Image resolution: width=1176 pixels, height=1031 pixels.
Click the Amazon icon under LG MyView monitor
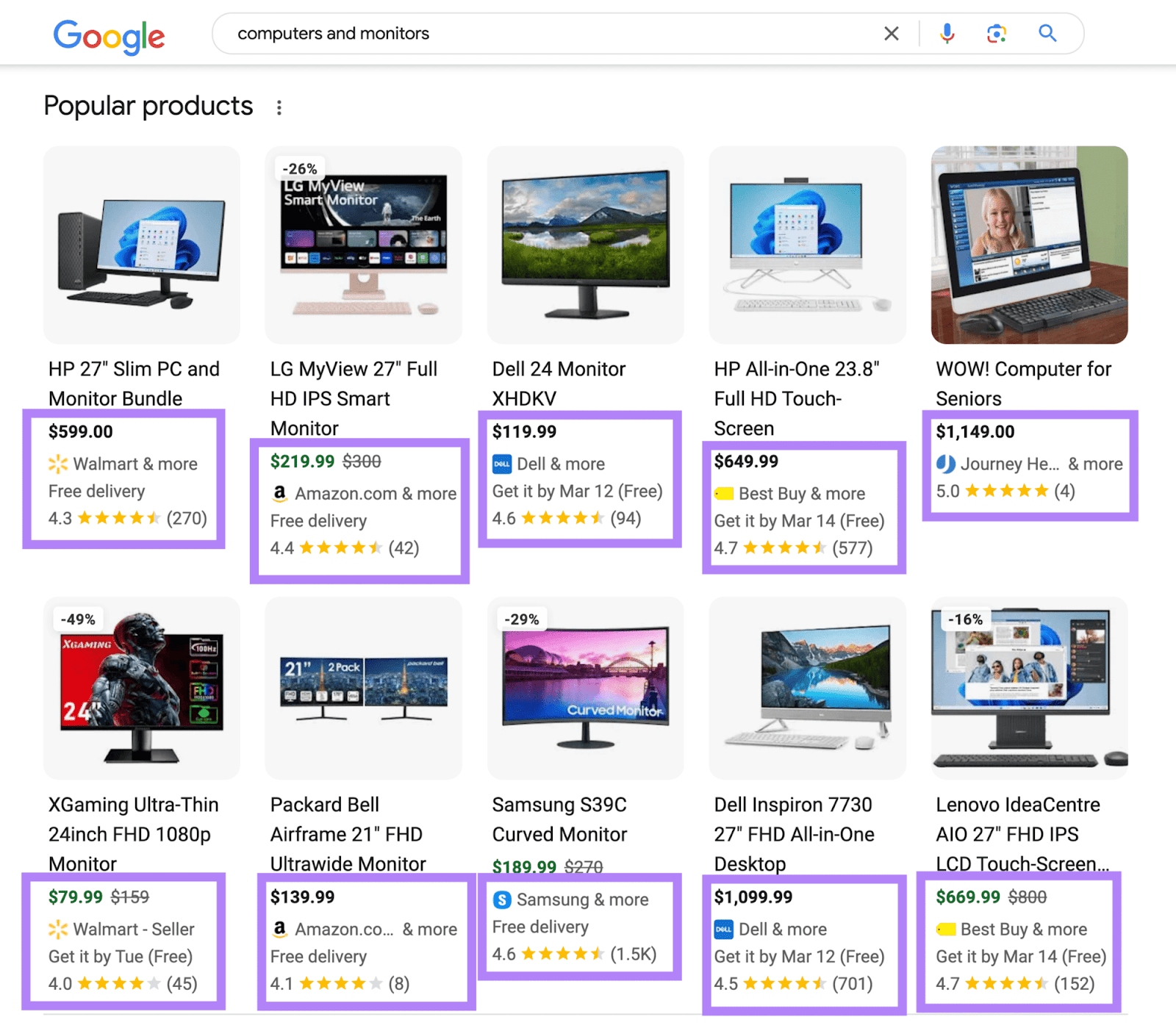click(279, 494)
